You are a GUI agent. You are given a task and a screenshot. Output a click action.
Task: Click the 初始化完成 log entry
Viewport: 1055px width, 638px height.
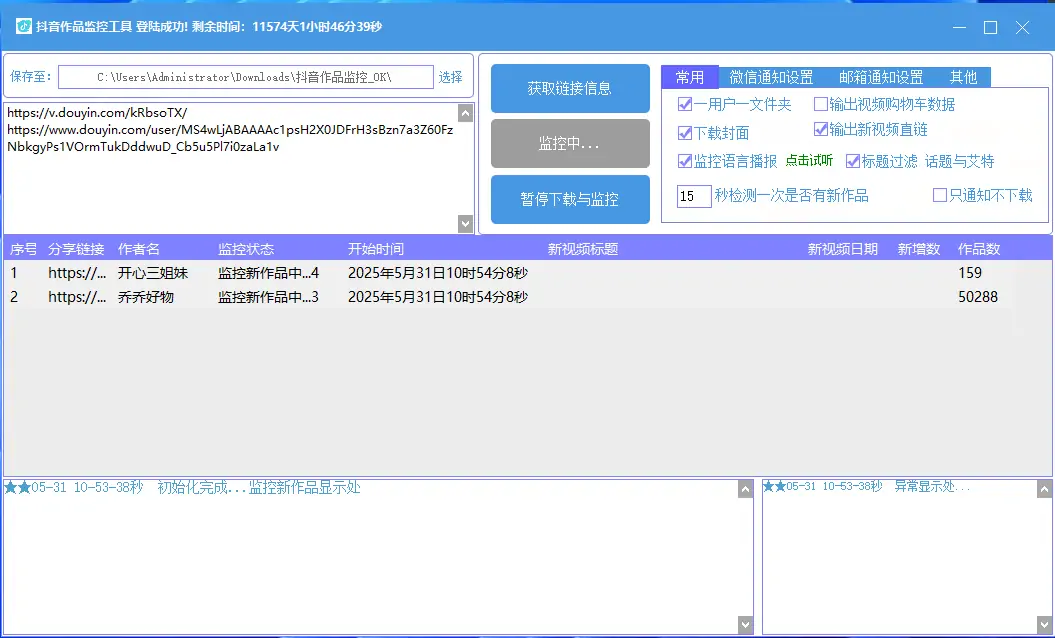pos(182,487)
